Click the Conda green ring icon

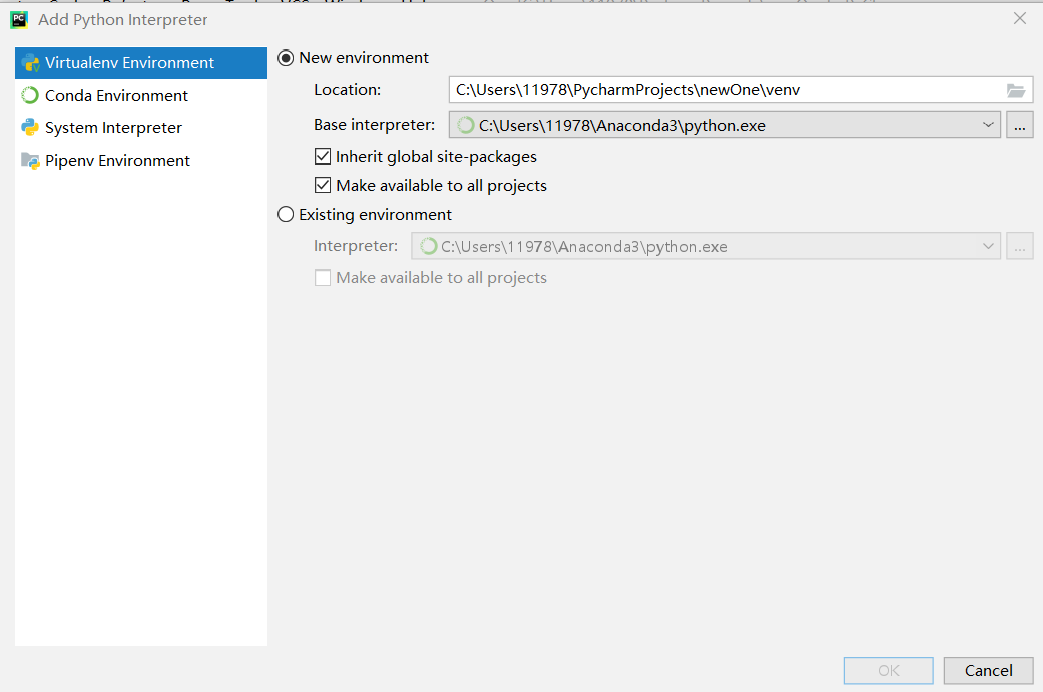tap(30, 95)
